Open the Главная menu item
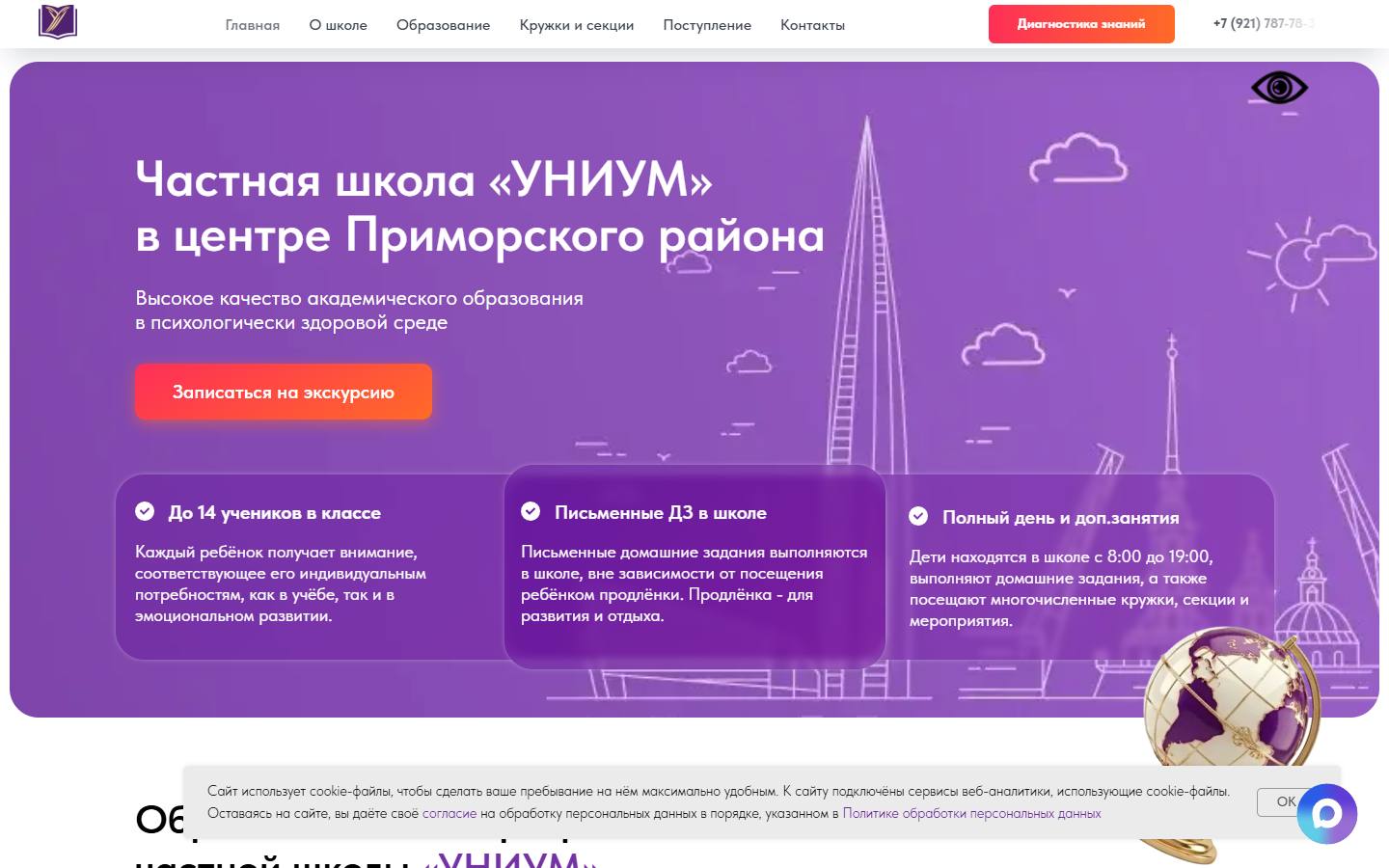 point(253,25)
